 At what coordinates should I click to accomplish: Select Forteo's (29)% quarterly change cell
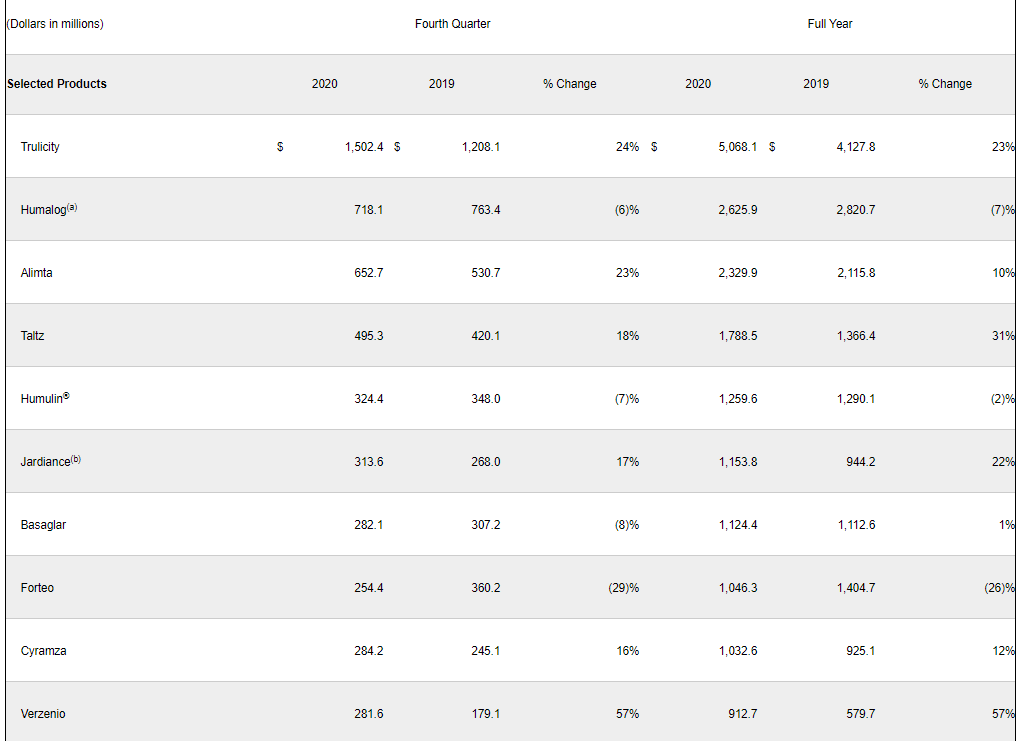pyautogui.click(x=623, y=588)
